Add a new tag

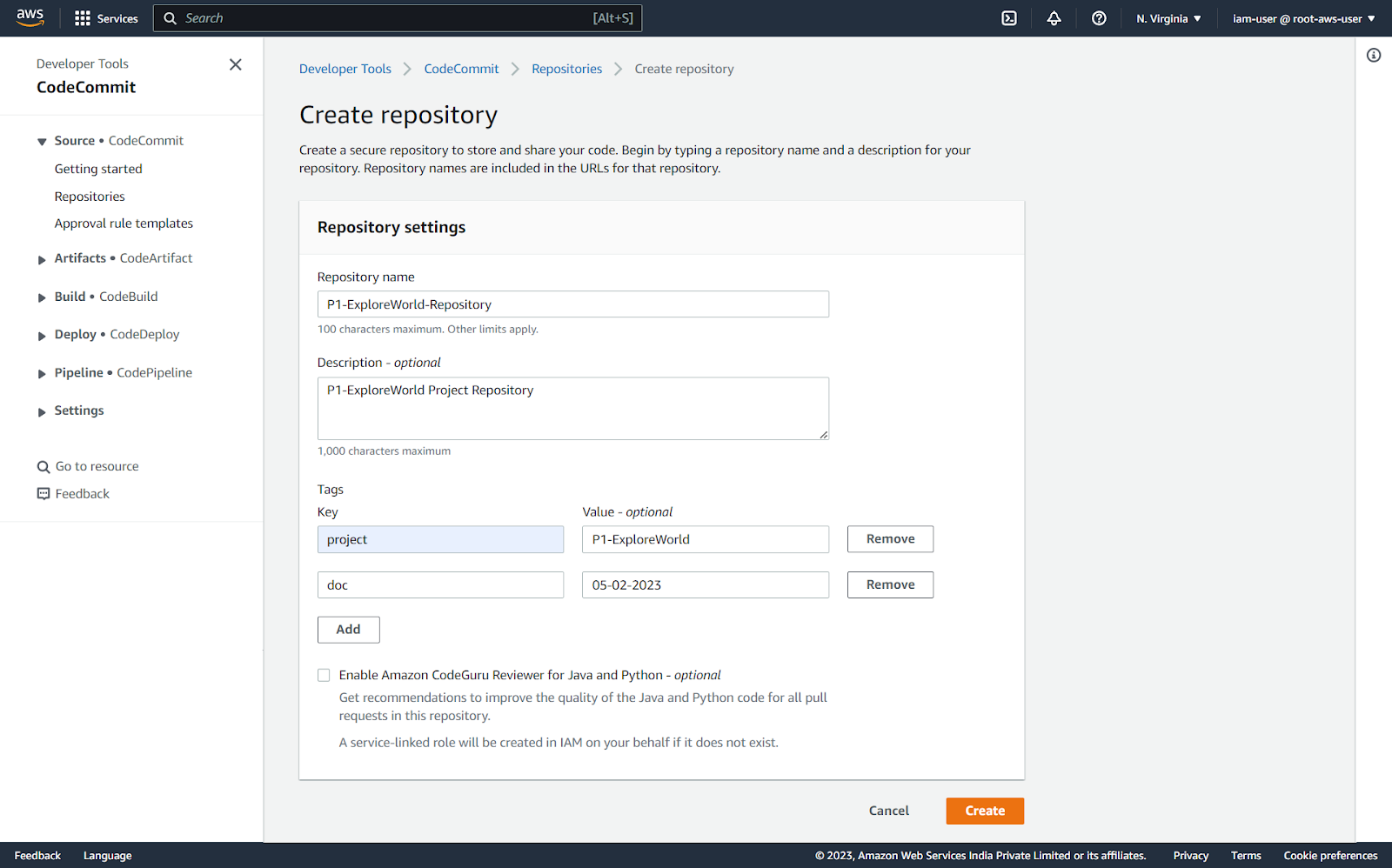(348, 630)
